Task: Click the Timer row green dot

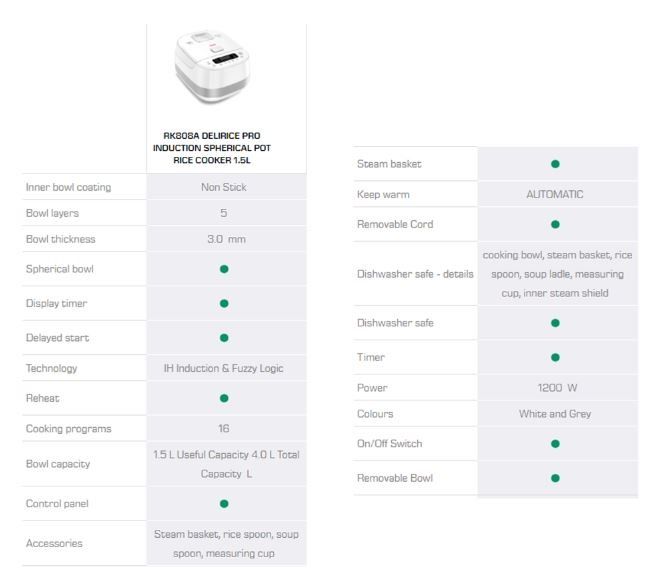Action: pos(555,357)
